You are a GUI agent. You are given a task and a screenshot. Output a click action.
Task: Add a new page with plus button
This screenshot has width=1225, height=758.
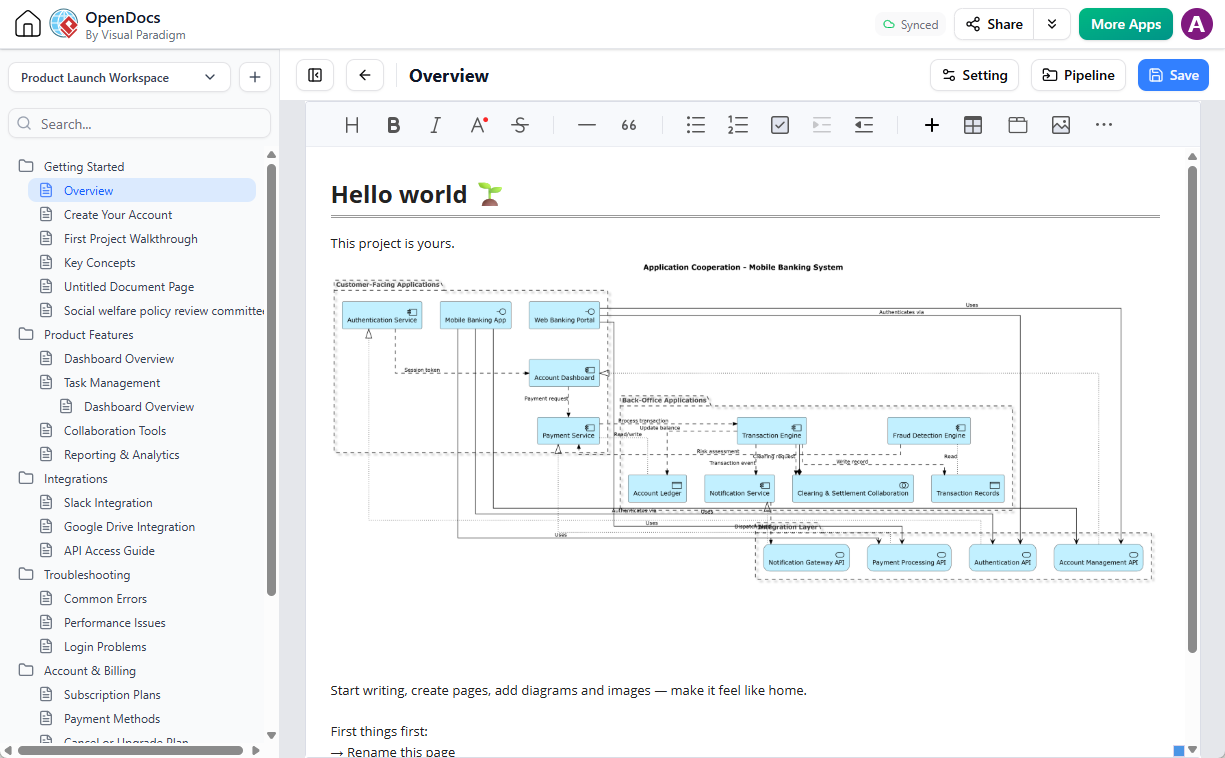tap(254, 77)
